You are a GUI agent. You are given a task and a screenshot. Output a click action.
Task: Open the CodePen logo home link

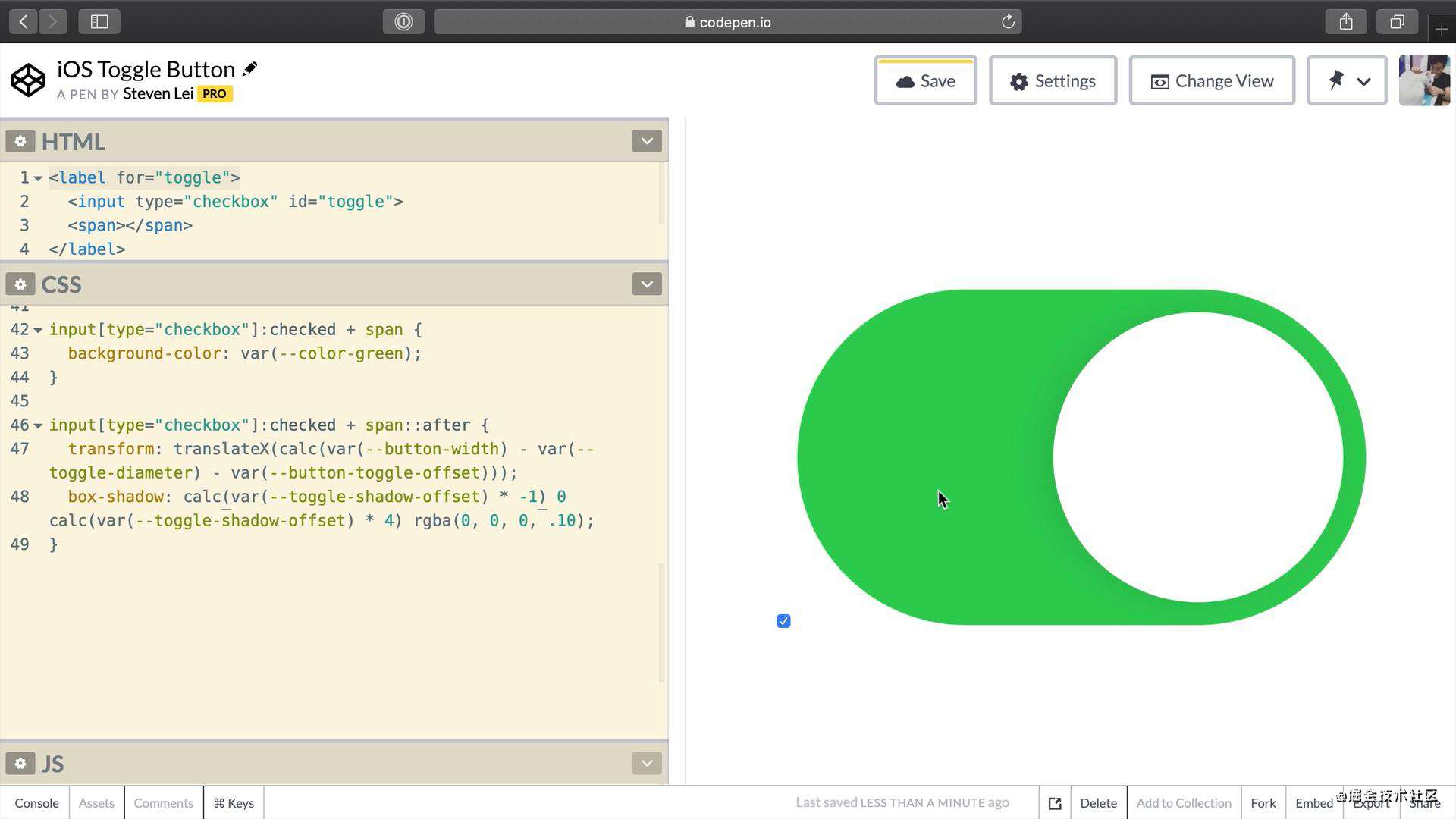(x=28, y=80)
